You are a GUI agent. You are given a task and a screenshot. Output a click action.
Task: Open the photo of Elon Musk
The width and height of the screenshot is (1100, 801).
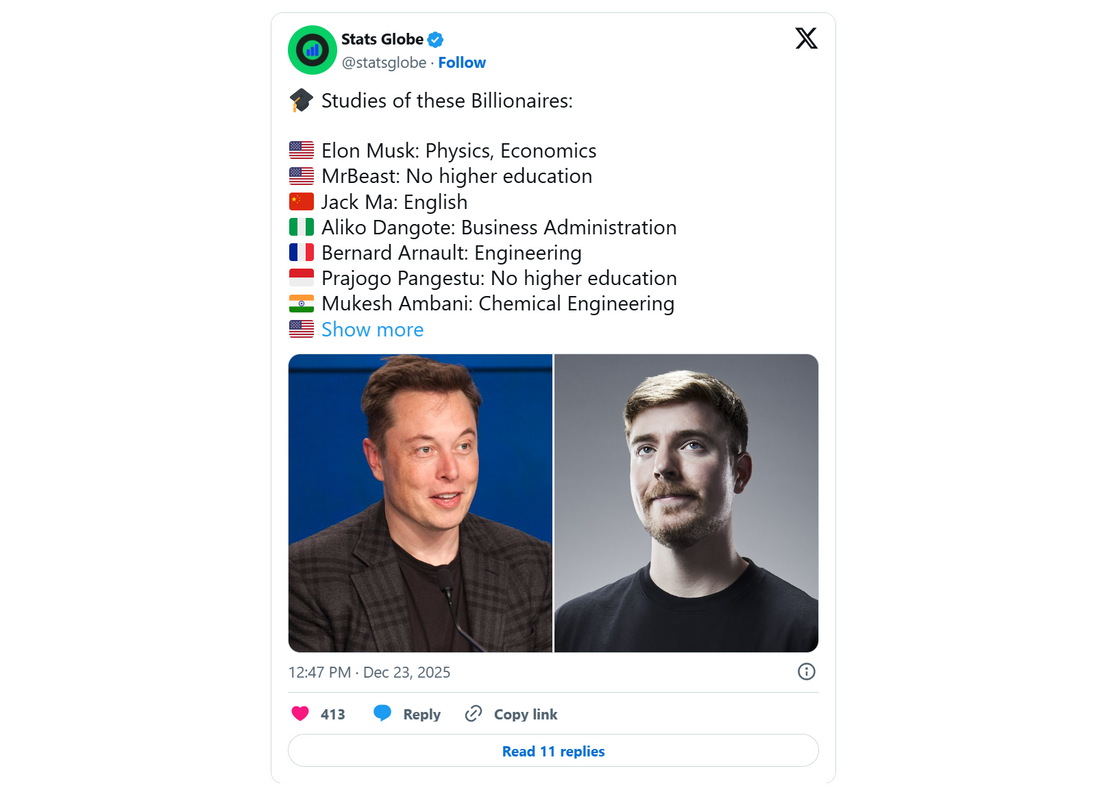point(420,502)
